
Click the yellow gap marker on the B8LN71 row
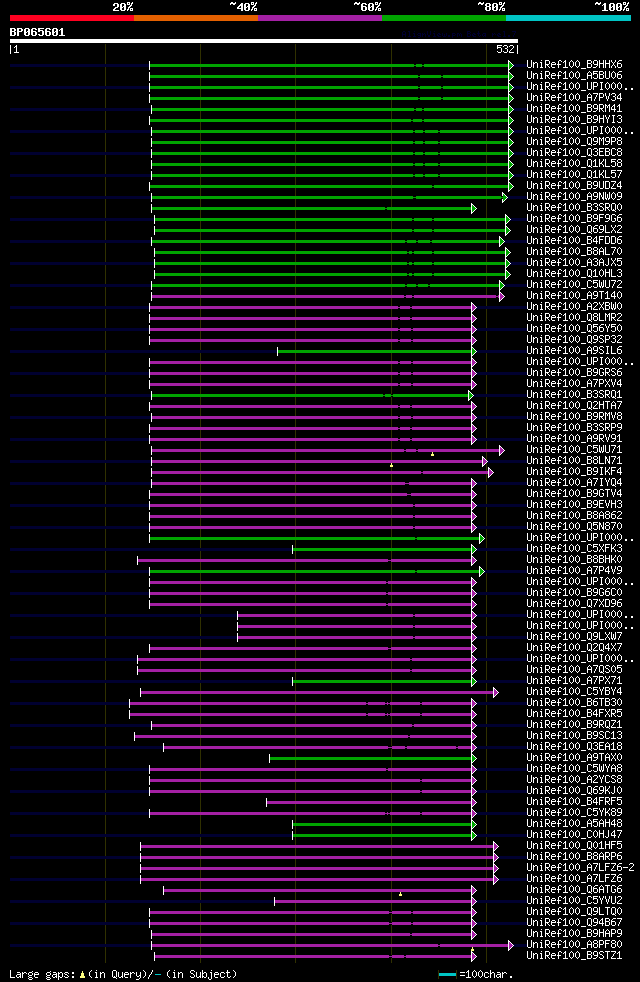pos(391,465)
